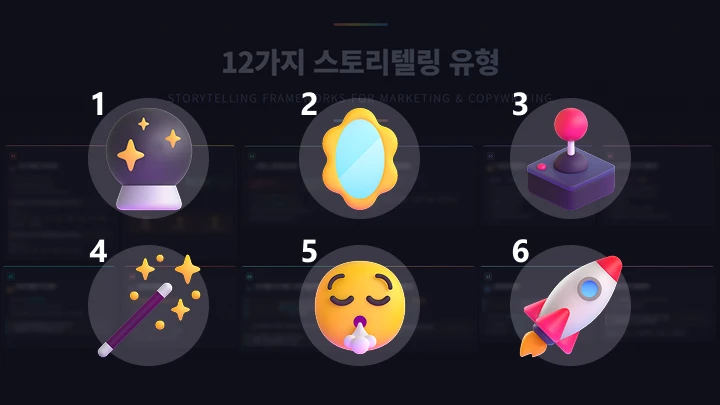Select the sleepy face emoji icon
Screen dimensions: 720x405
pos(360,307)
